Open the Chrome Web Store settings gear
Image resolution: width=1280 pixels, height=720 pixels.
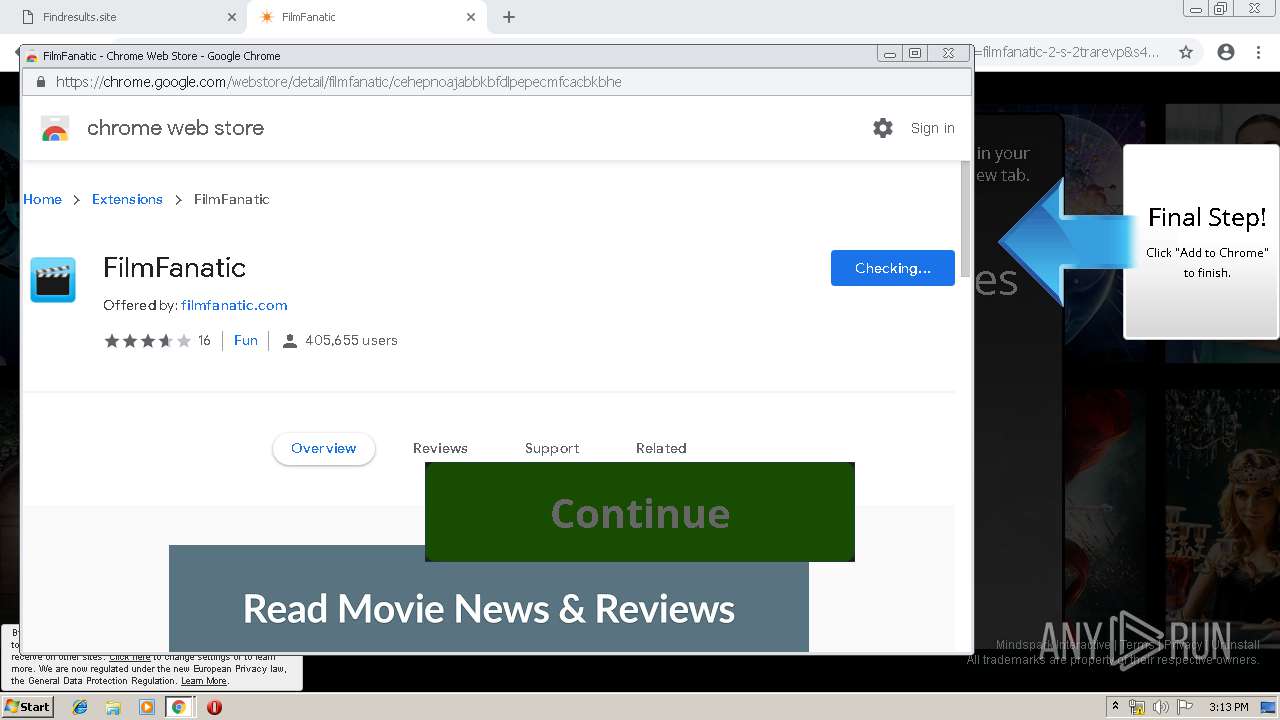882,128
